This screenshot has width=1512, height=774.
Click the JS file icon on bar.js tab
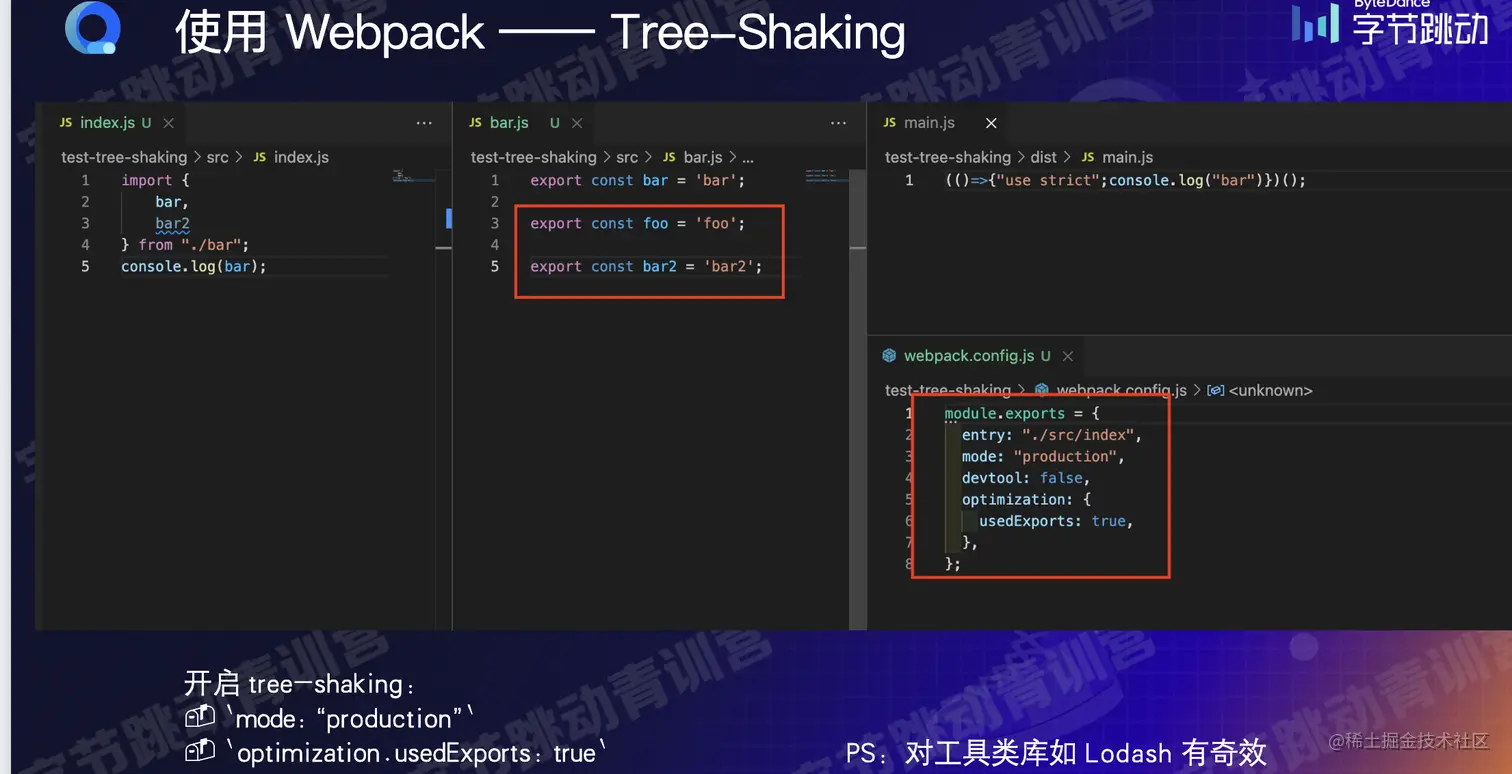click(476, 123)
